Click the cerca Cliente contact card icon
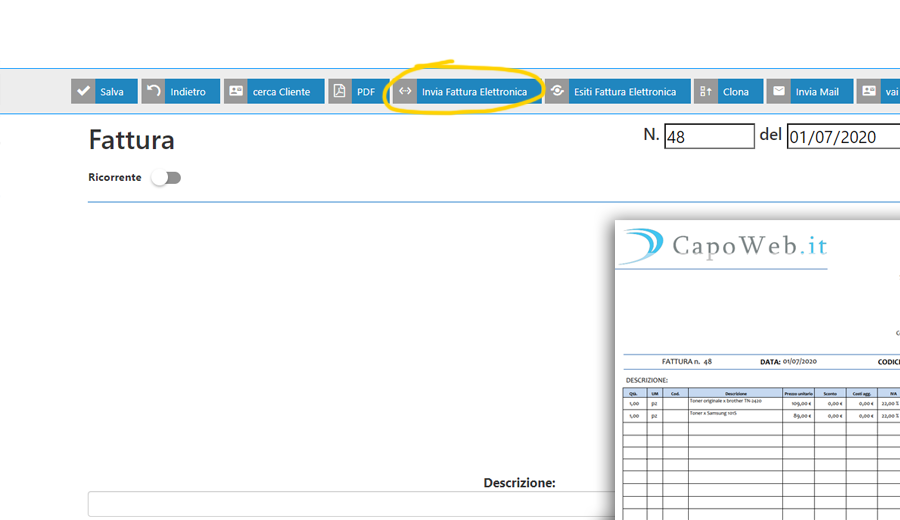This screenshot has height=520, width=900. pyautogui.click(x=236, y=91)
